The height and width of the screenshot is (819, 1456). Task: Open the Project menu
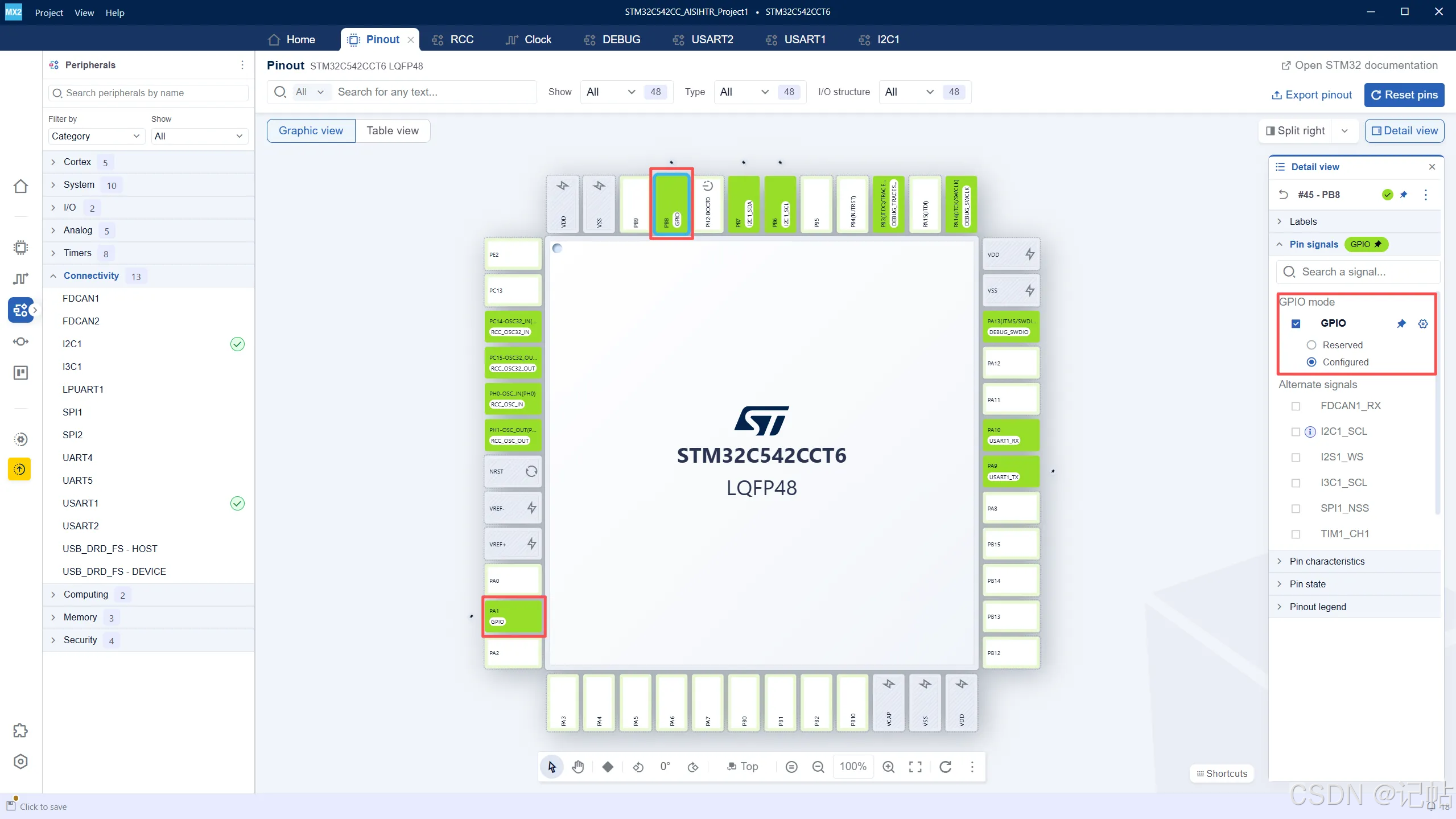pos(49,13)
